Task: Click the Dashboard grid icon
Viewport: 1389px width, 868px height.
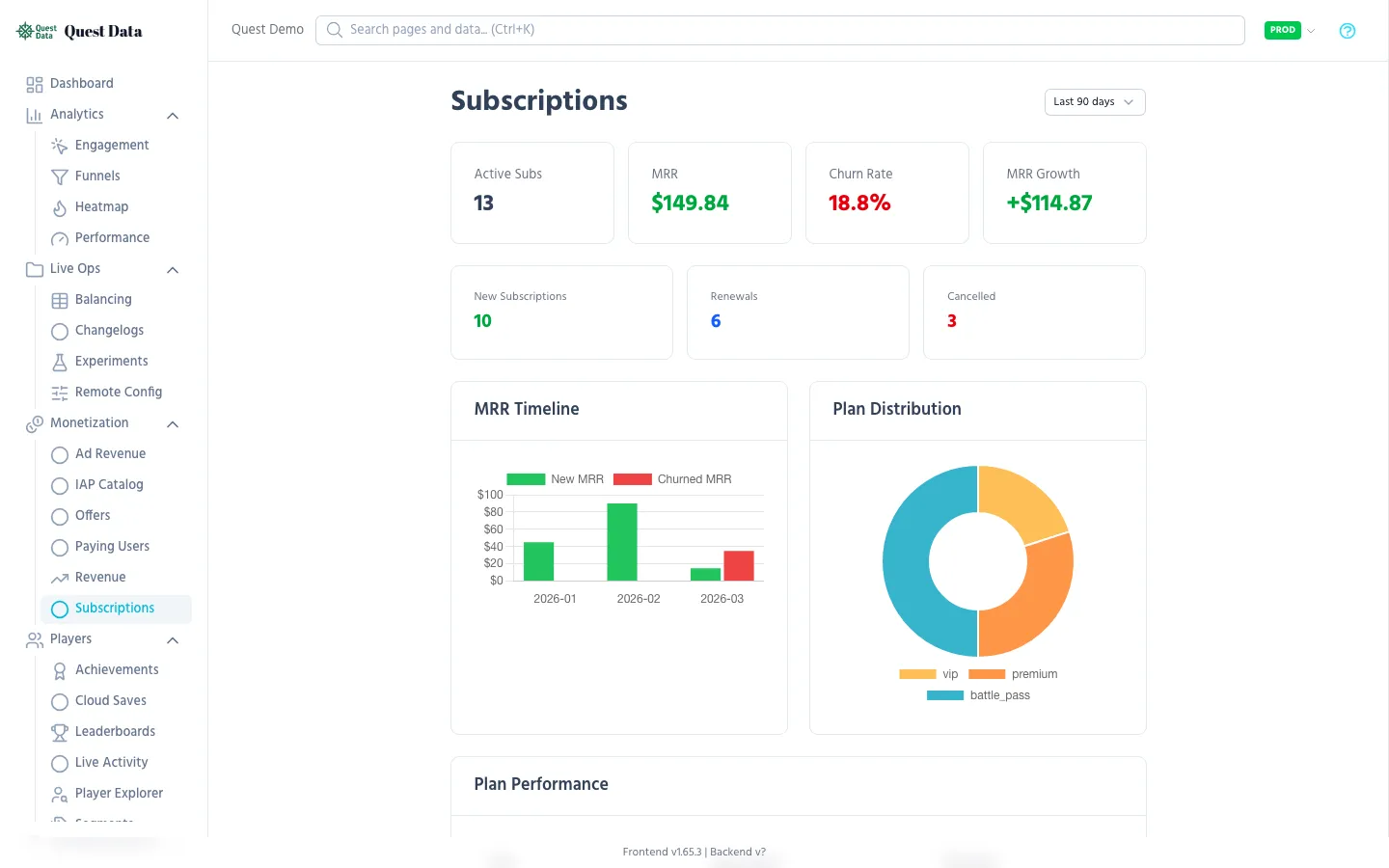Action: (x=35, y=84)
